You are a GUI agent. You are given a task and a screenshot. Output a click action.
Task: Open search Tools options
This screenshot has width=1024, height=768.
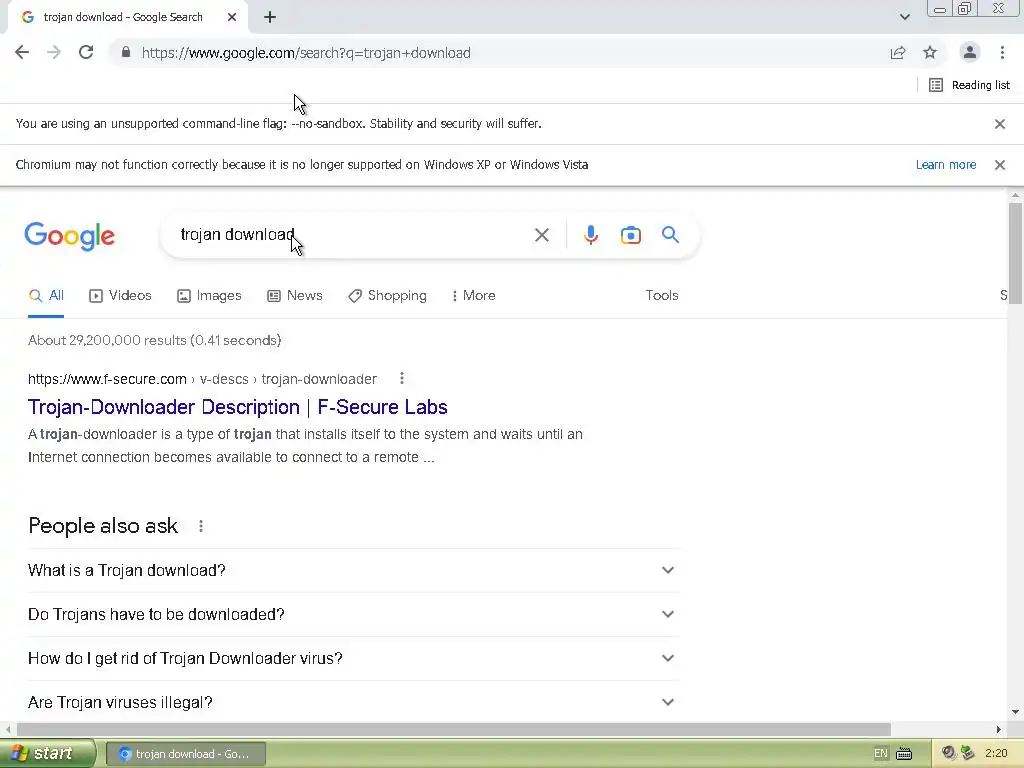point(662,295)
